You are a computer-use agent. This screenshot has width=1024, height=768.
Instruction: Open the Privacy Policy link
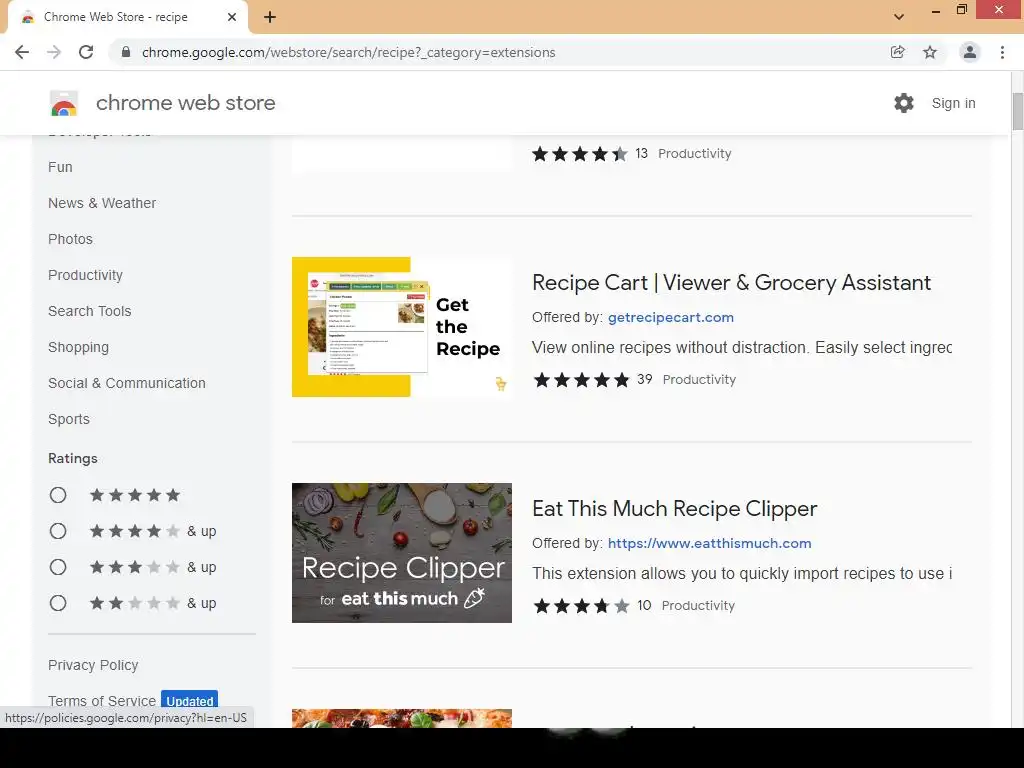coord(93,665)
